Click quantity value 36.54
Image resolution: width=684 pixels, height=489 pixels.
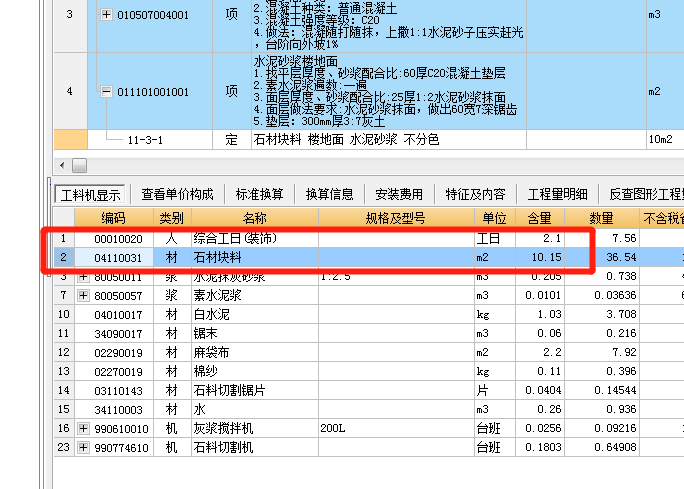pyautogui.click(x=602, y=257)
